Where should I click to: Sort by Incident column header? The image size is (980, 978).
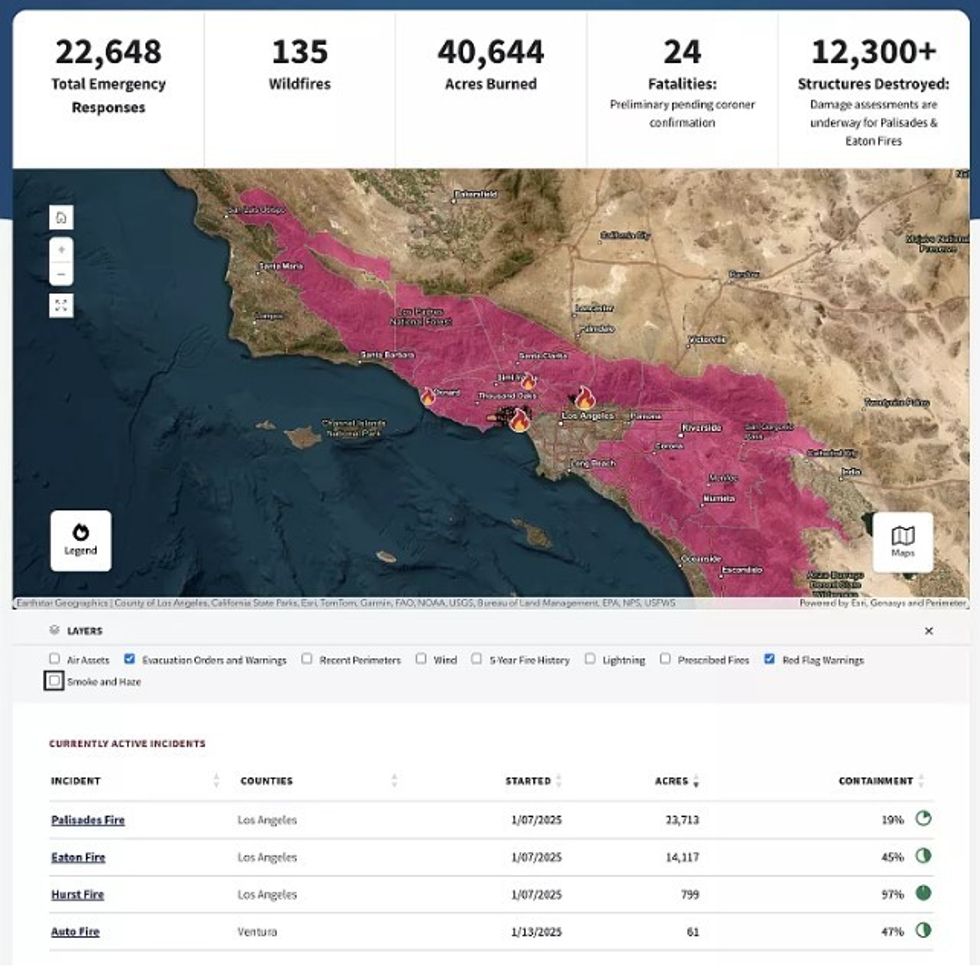point(76,781)
